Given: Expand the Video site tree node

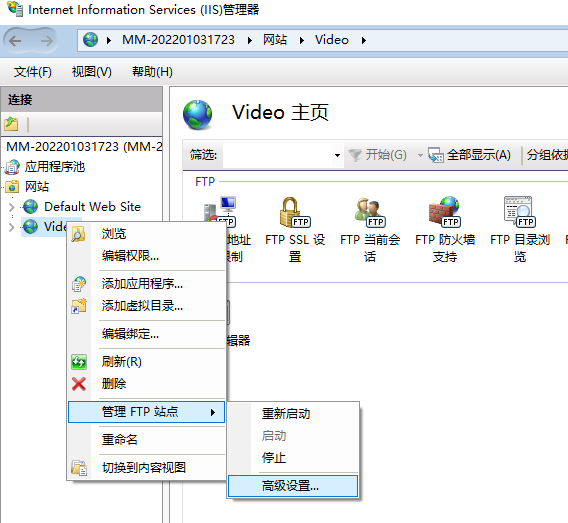Looking at the screenshot, I should coord(11,227).
